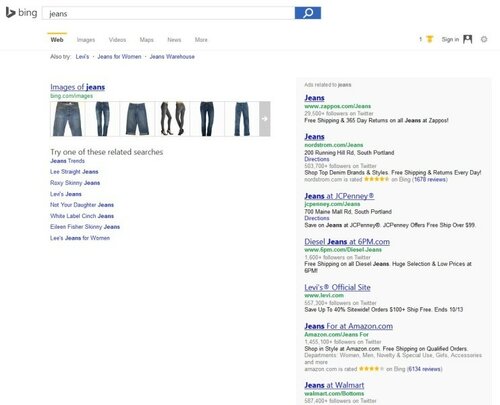Click the www.zappos.com/Jeans URL

337,106
